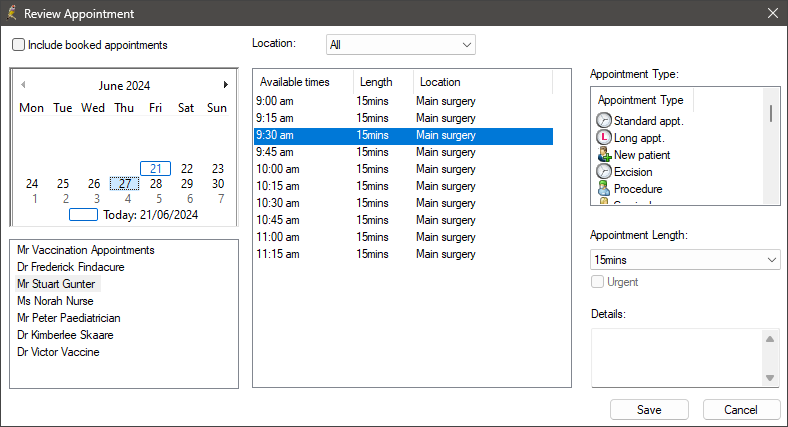Select the New patient type label
Screen dimensions: 788x427
click(642, 155)
